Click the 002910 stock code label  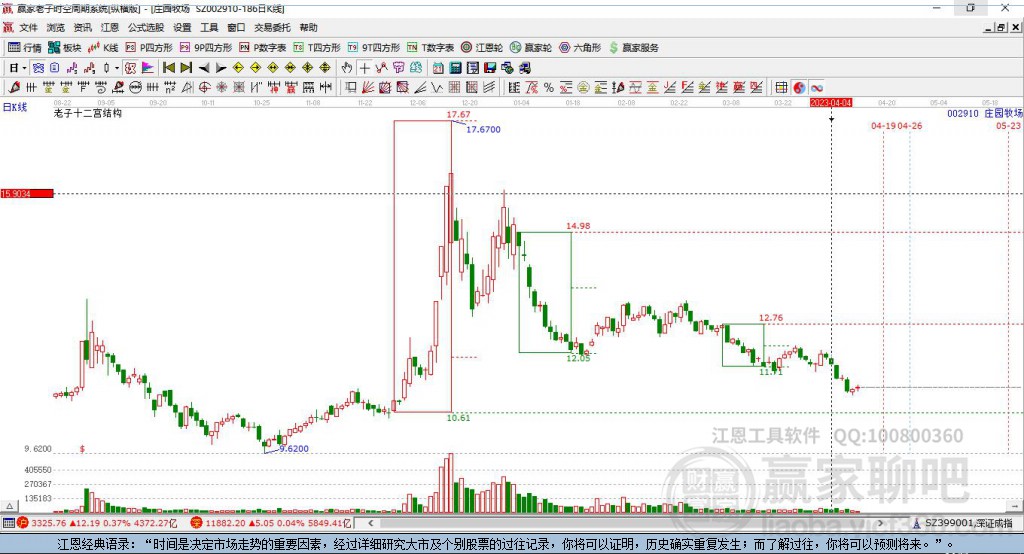coord(963,113)
